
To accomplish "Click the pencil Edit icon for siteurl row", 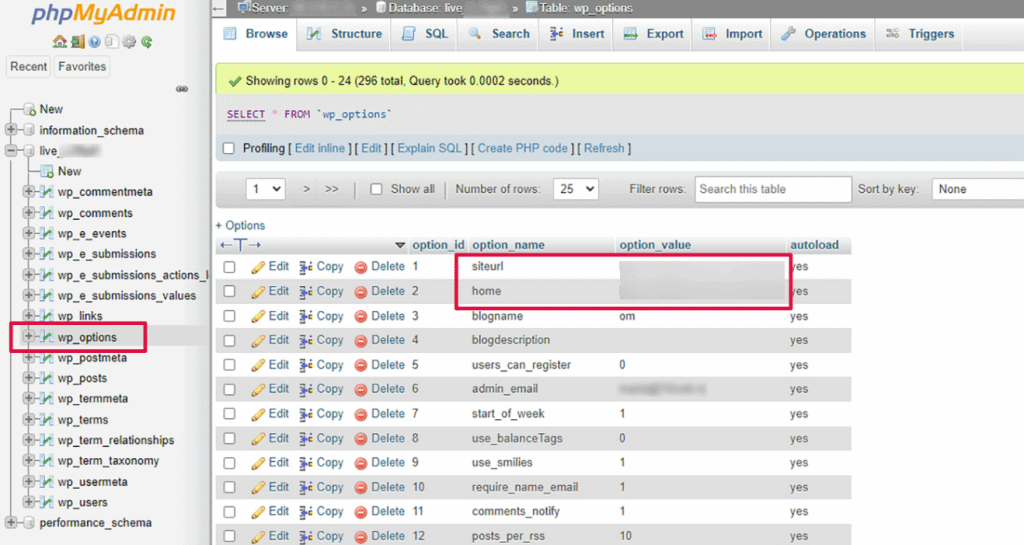I will click(258, 267).
